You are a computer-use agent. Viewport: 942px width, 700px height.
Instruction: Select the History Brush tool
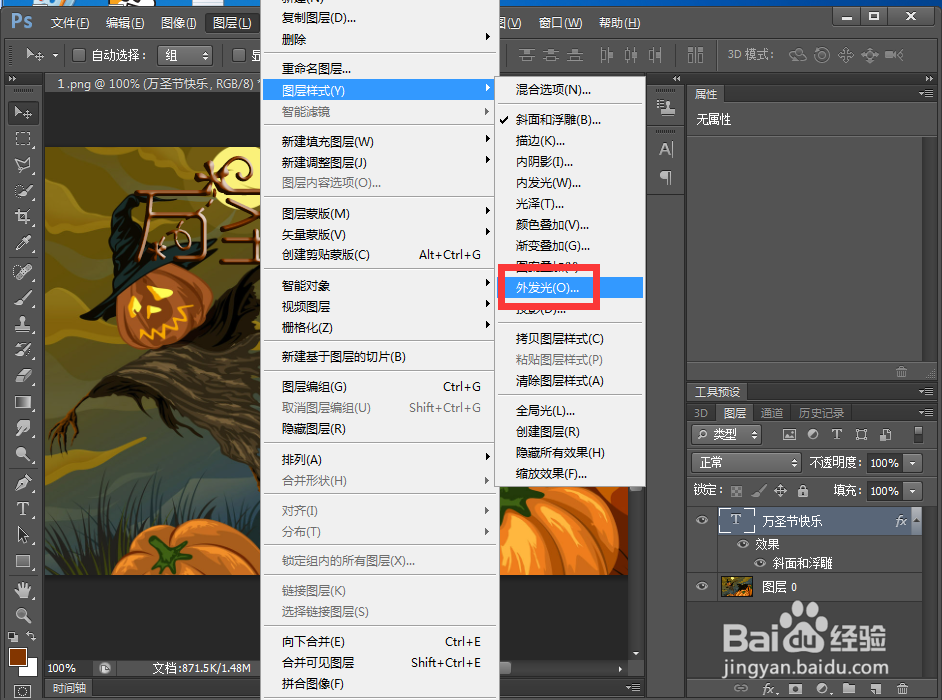[x=23, y=350]
